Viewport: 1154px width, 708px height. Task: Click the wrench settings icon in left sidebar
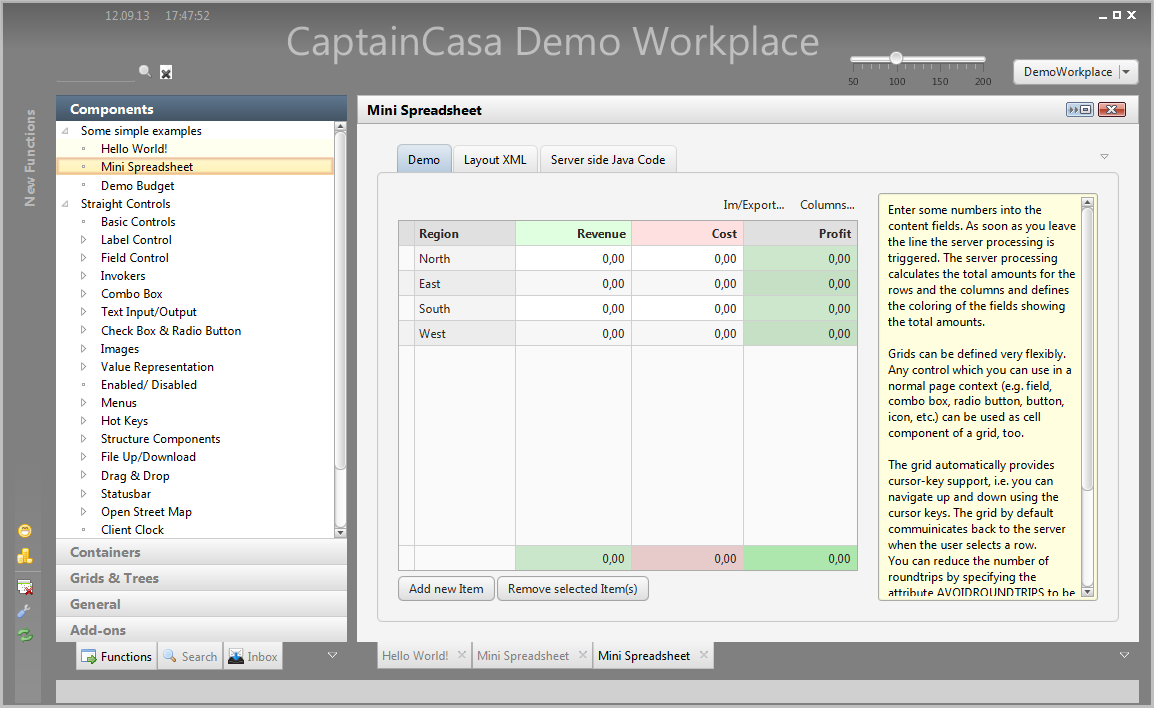point(25,611)
